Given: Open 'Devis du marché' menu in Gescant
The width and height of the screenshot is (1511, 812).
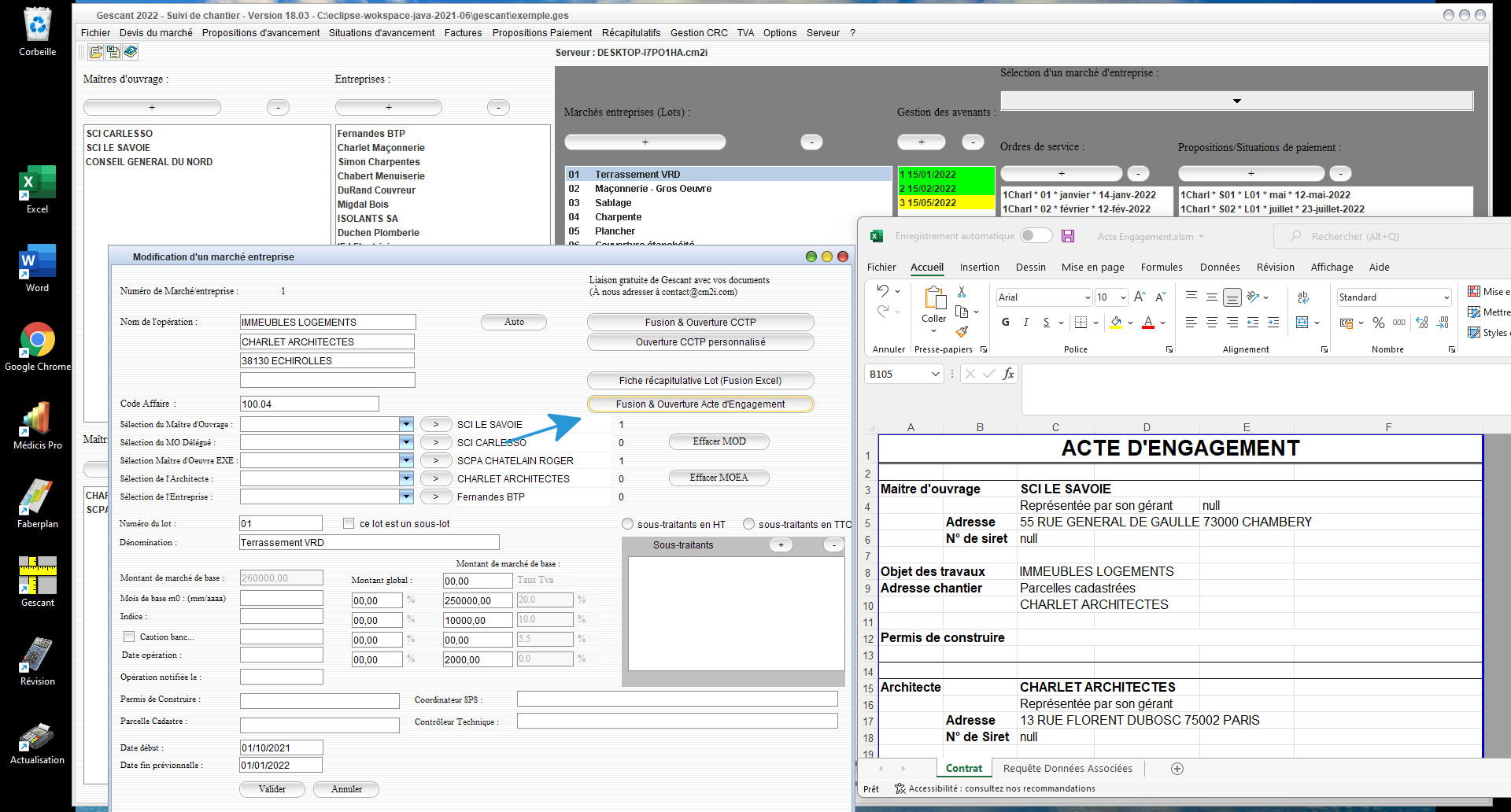Looking at the screenshot, I should (x=156, y=33).
